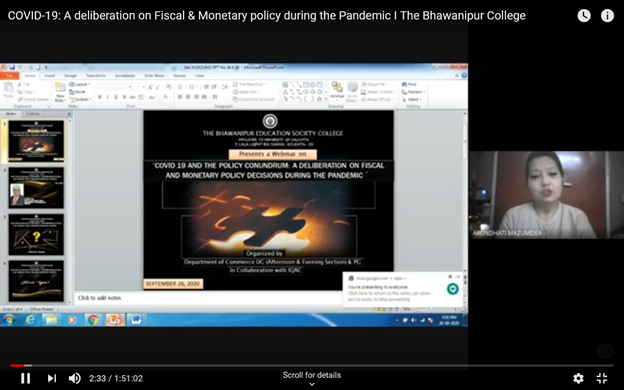Open the Word taskbar icon

(x=136, y=320)
